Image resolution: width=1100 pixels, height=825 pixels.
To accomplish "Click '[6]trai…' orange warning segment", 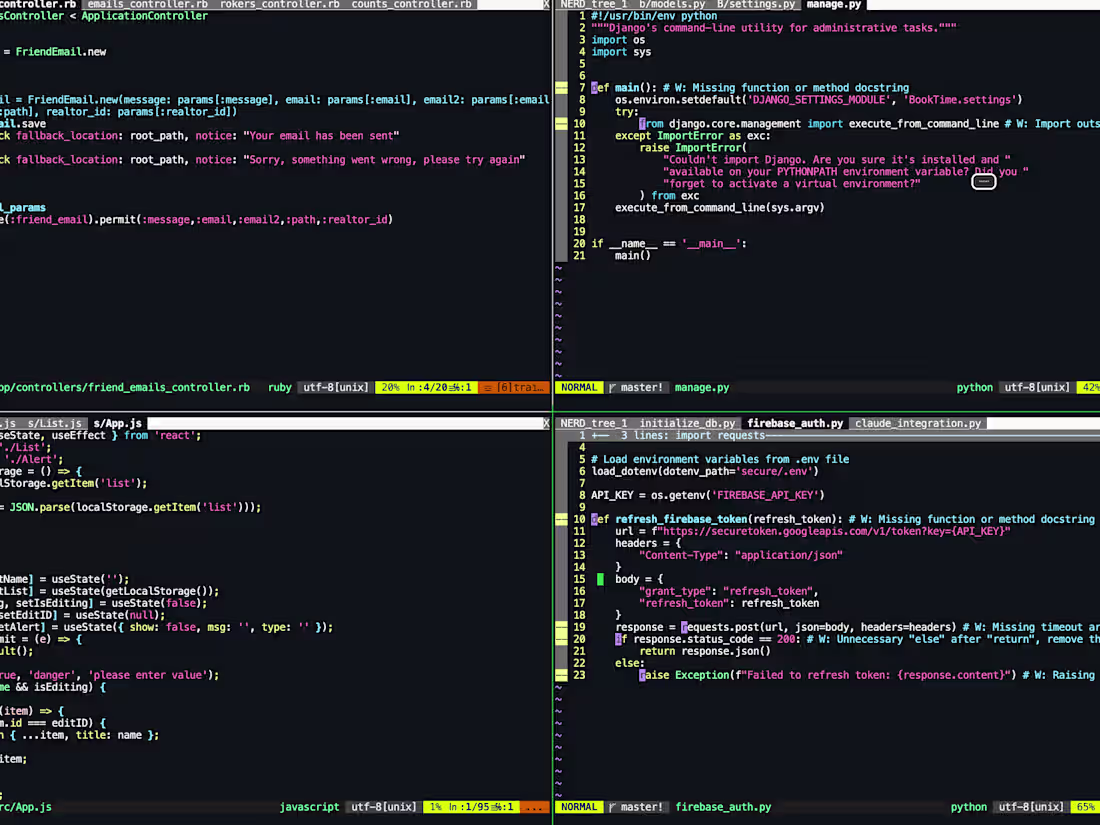I will tap(514, 387).
